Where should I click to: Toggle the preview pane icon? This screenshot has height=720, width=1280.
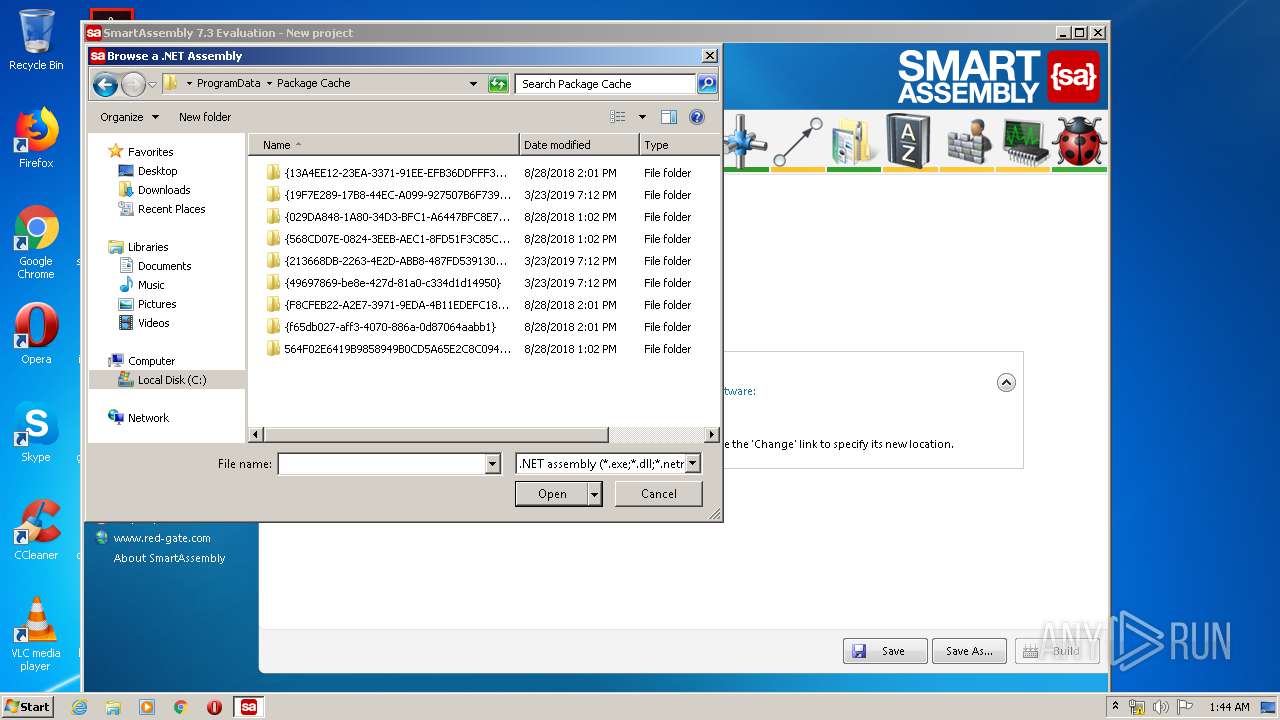669,117
